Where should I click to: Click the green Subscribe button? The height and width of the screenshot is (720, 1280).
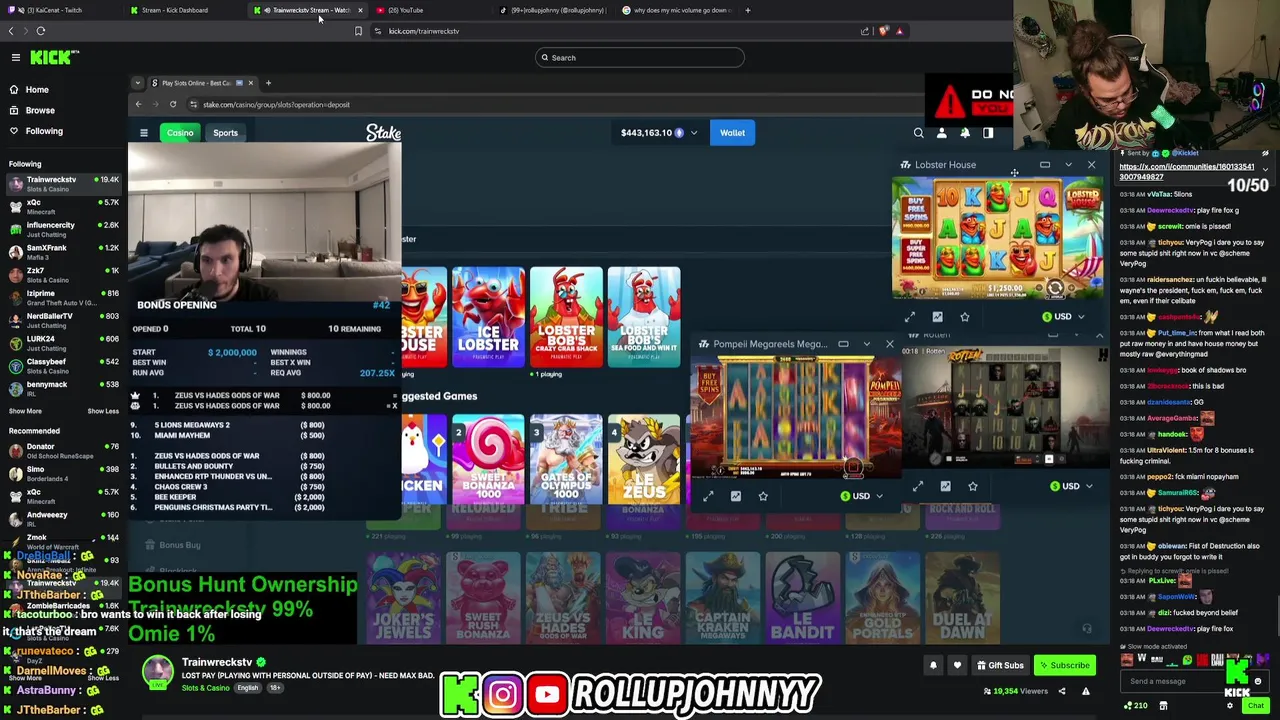tap(1064, 665)
